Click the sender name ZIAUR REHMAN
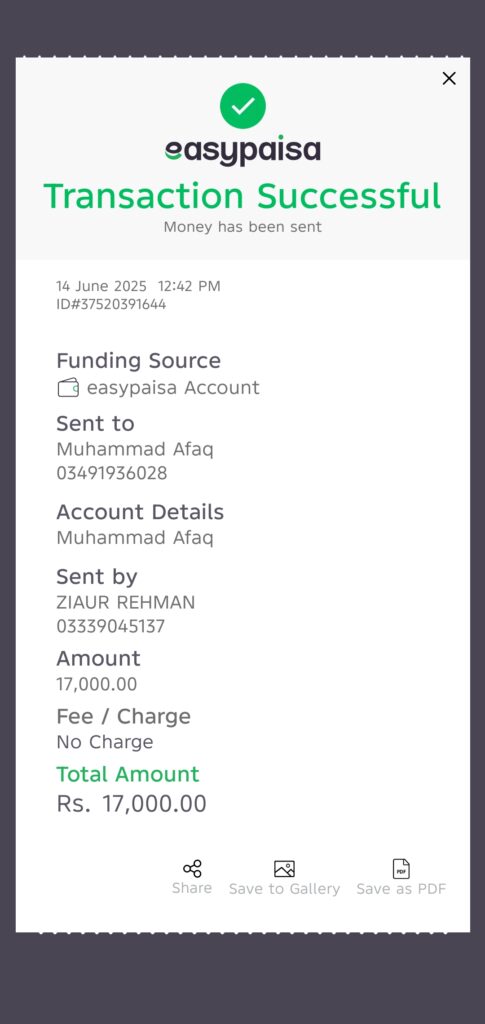The width and height of the screenshot is (485, 1024). click(x=125, y=602)
